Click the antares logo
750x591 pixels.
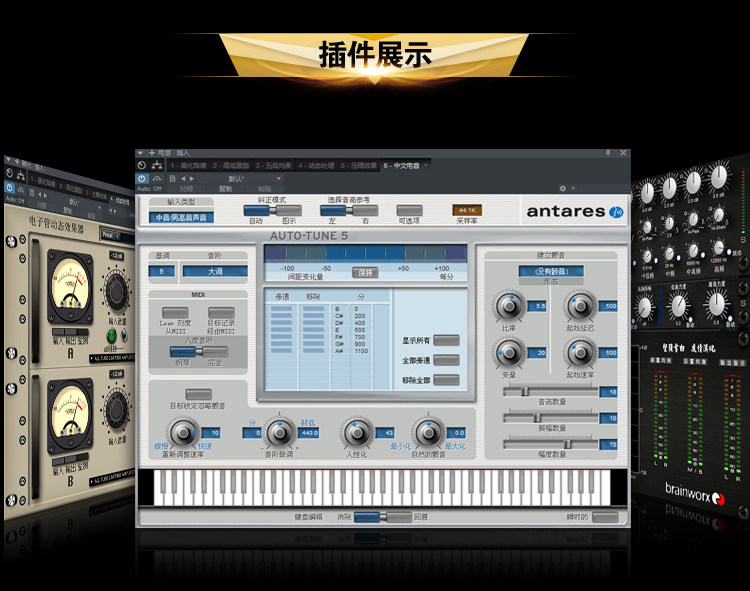[574, 211]
